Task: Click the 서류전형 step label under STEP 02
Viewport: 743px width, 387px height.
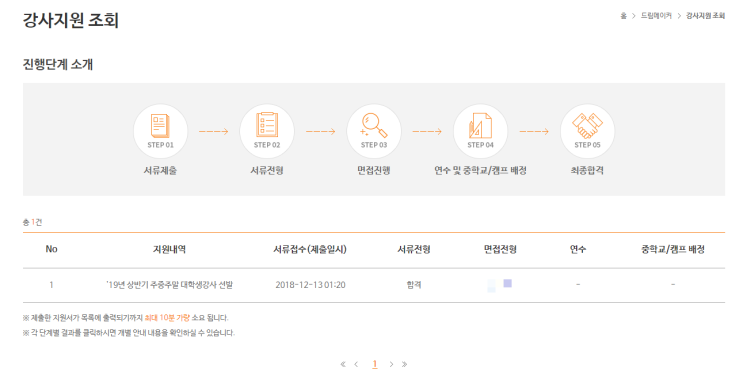Action: pyautogui.click(x=267, y=171)
